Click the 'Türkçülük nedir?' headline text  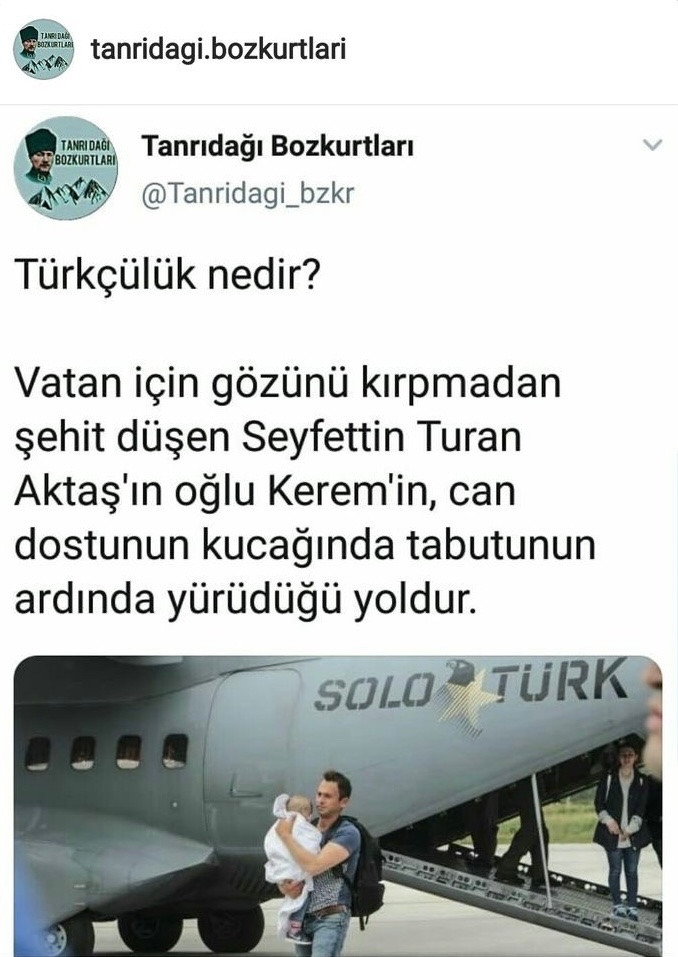167,274
